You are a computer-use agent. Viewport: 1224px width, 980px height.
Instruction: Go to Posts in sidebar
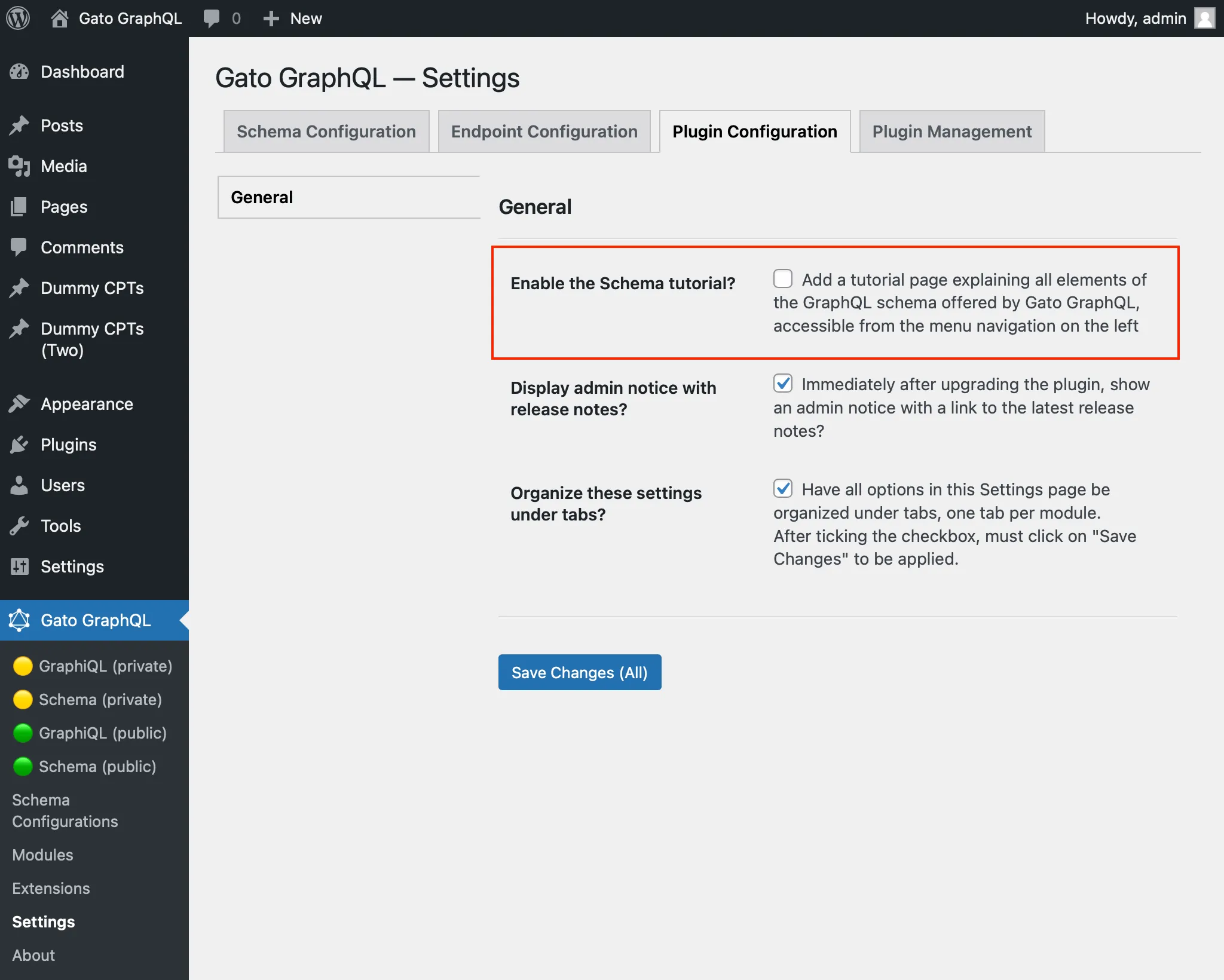(94, 125)
